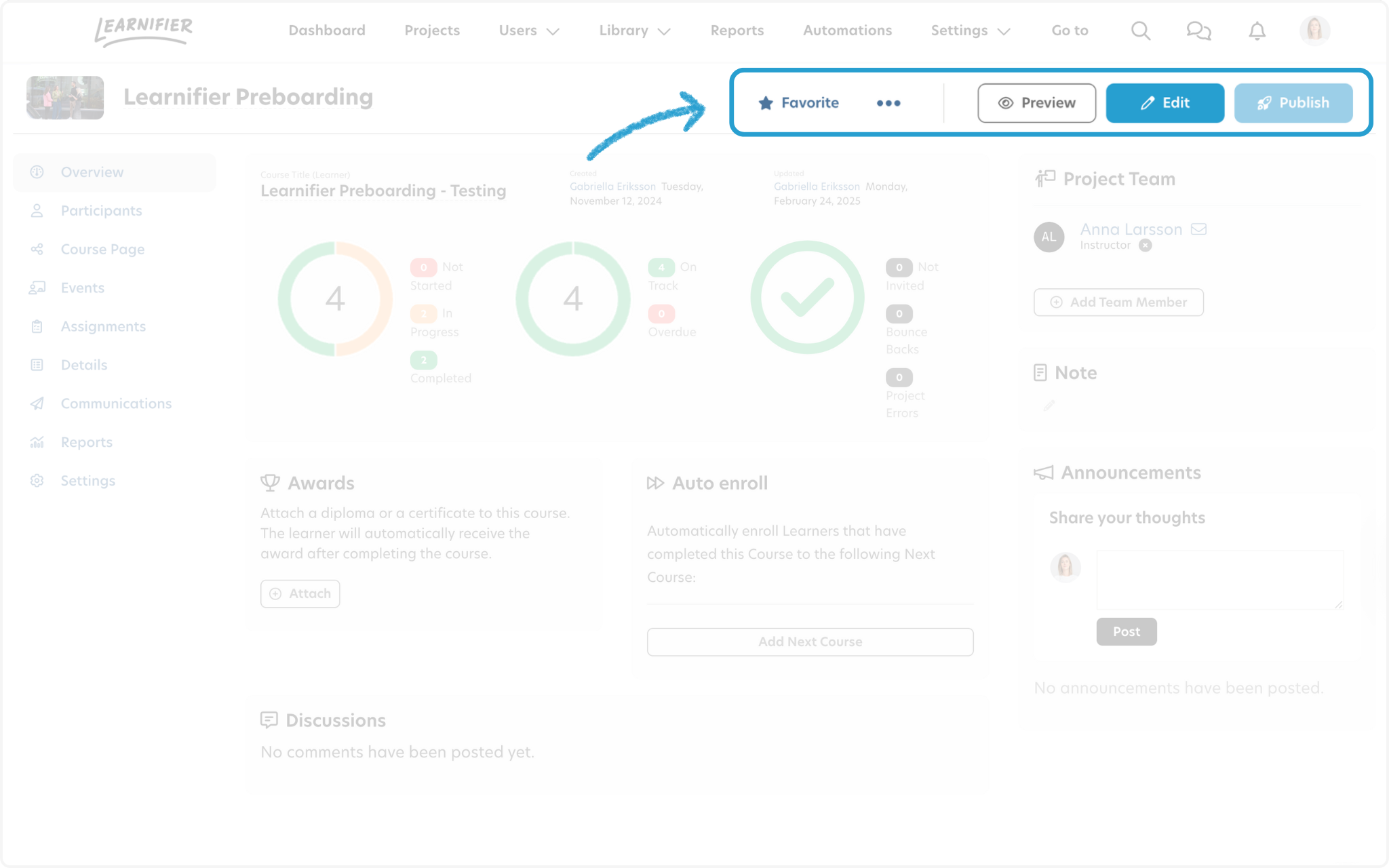Click the Completed count badge

click(423, 359)
